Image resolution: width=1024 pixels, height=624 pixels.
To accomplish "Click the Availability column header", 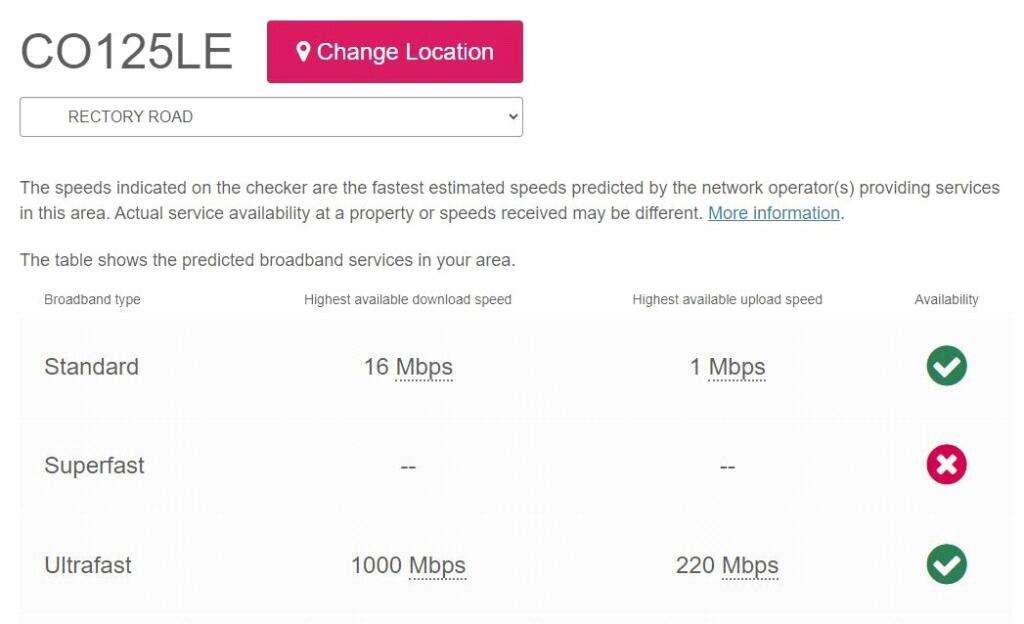I will tap(946, 299).
